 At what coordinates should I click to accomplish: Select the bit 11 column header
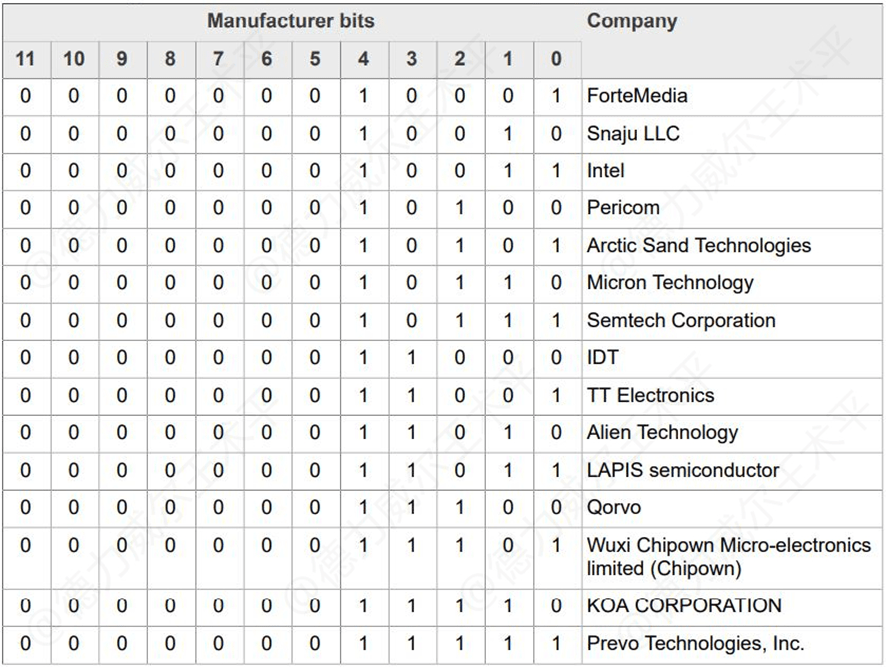point(25,59)
